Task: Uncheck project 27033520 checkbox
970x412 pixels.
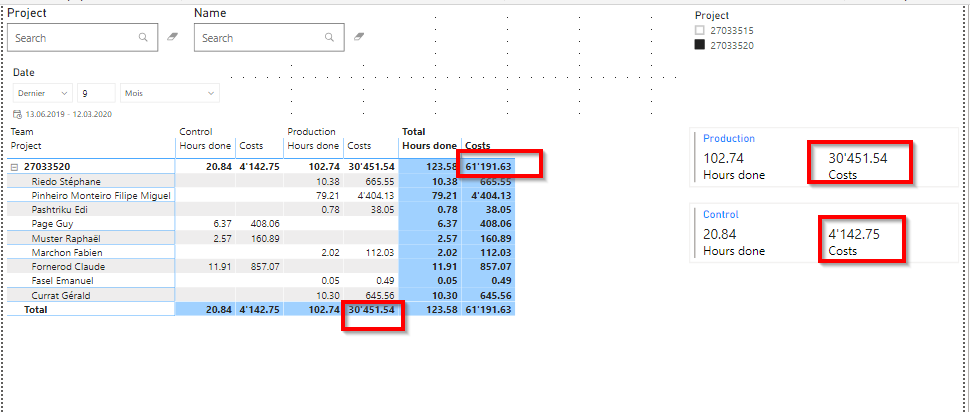Action: (700, 45)
